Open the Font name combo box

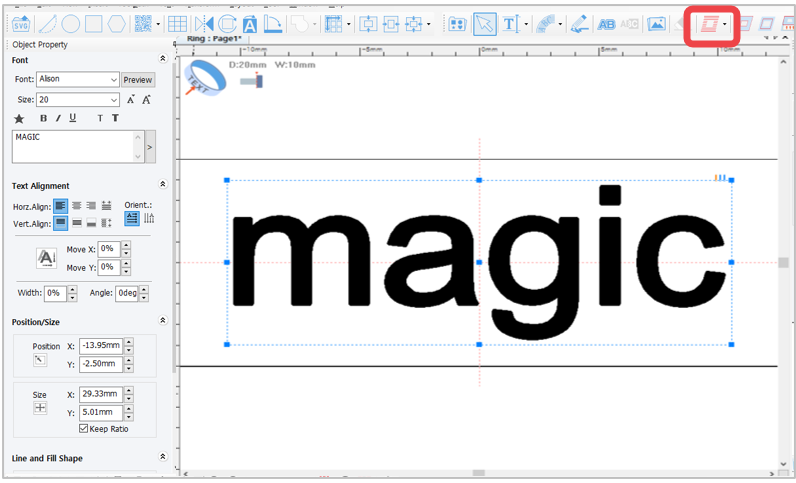point(78,79)
